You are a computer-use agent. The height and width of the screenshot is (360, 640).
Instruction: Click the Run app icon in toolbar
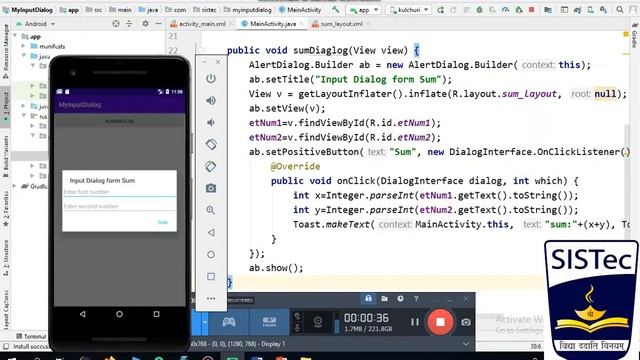[x=440, y=9]
